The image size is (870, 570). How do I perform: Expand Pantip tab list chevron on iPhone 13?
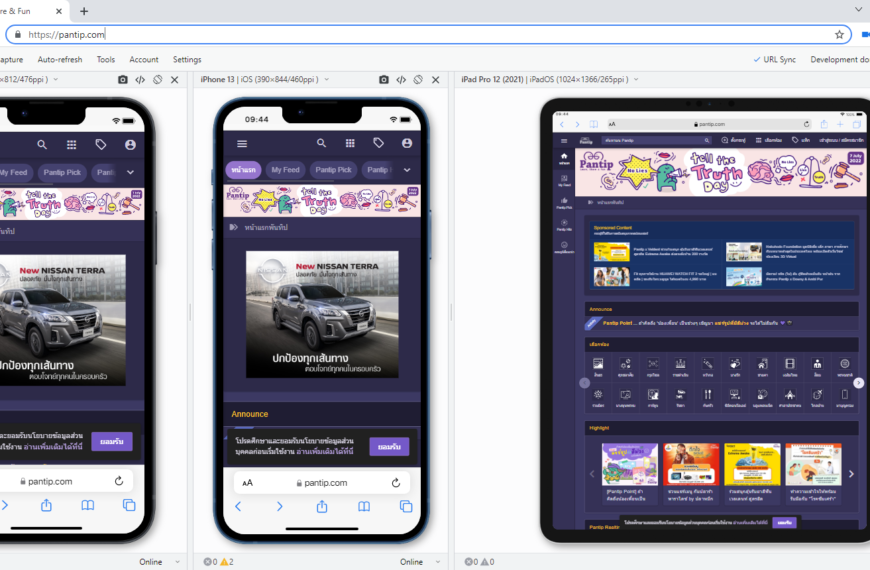click(407, 170)
